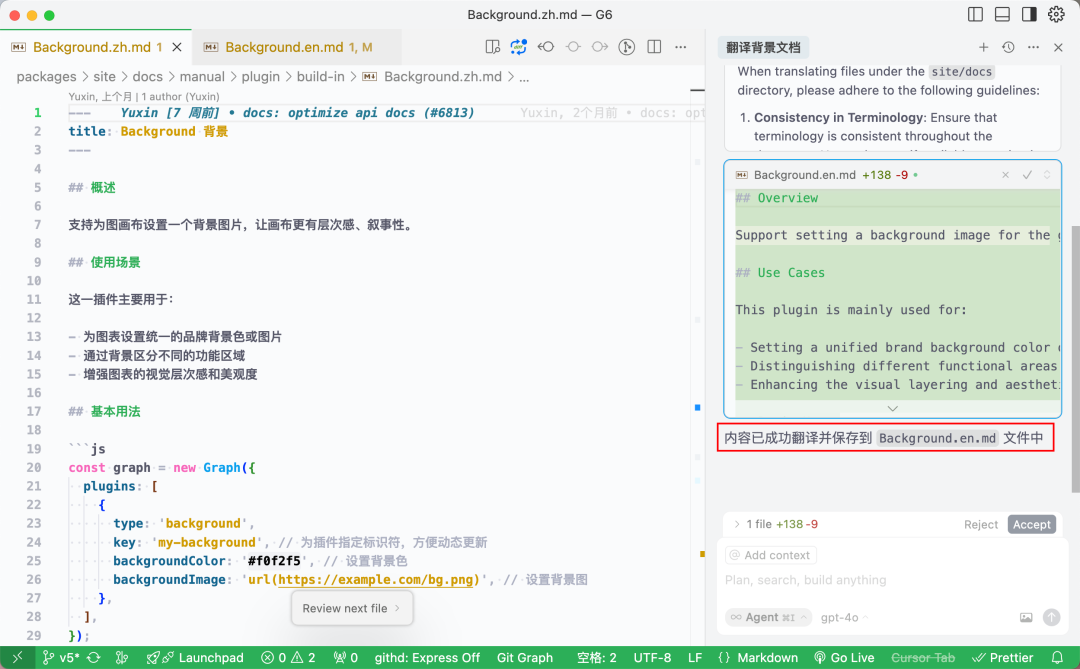This screenshot has height=669, width=1080.
Task: Accept the file changes
Action: (1031, 524)
